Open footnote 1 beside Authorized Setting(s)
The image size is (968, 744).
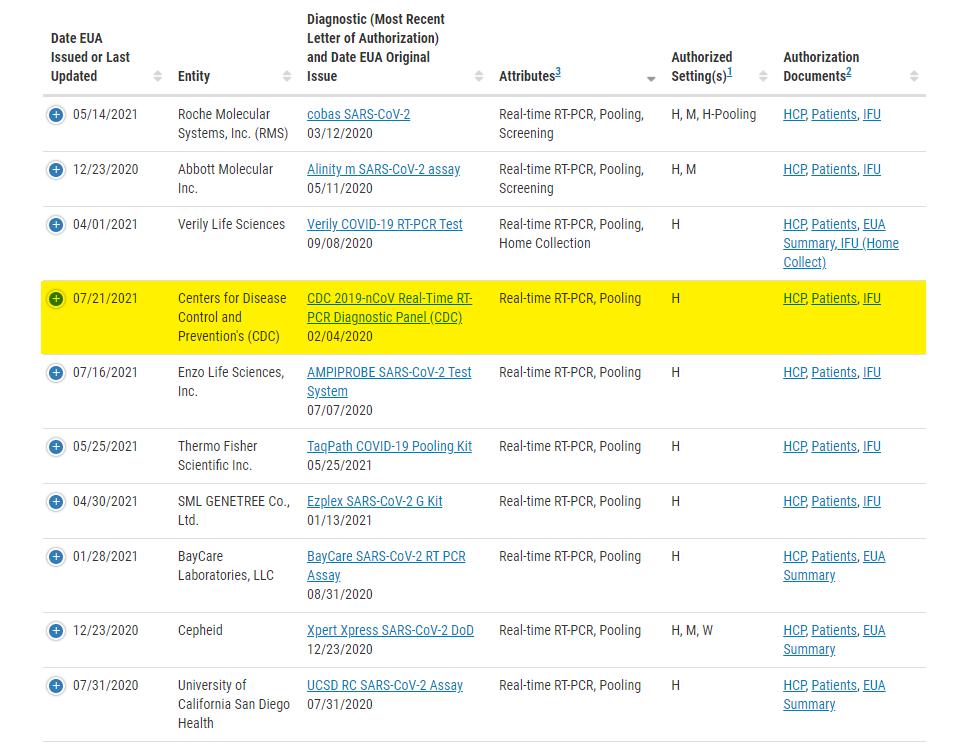click(x=729, y=72)
